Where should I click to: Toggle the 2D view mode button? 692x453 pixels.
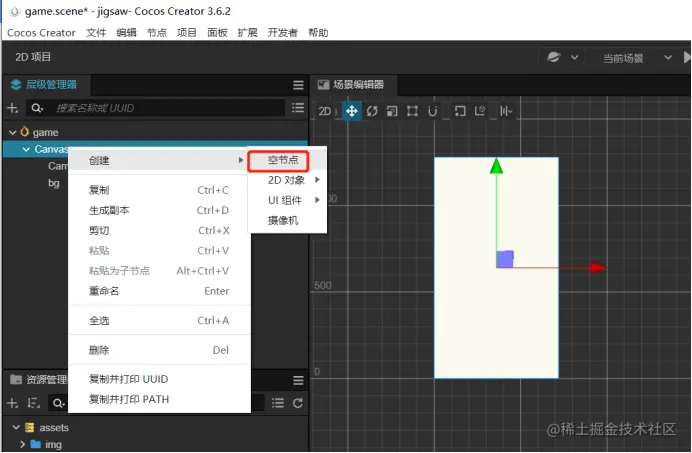325,111
